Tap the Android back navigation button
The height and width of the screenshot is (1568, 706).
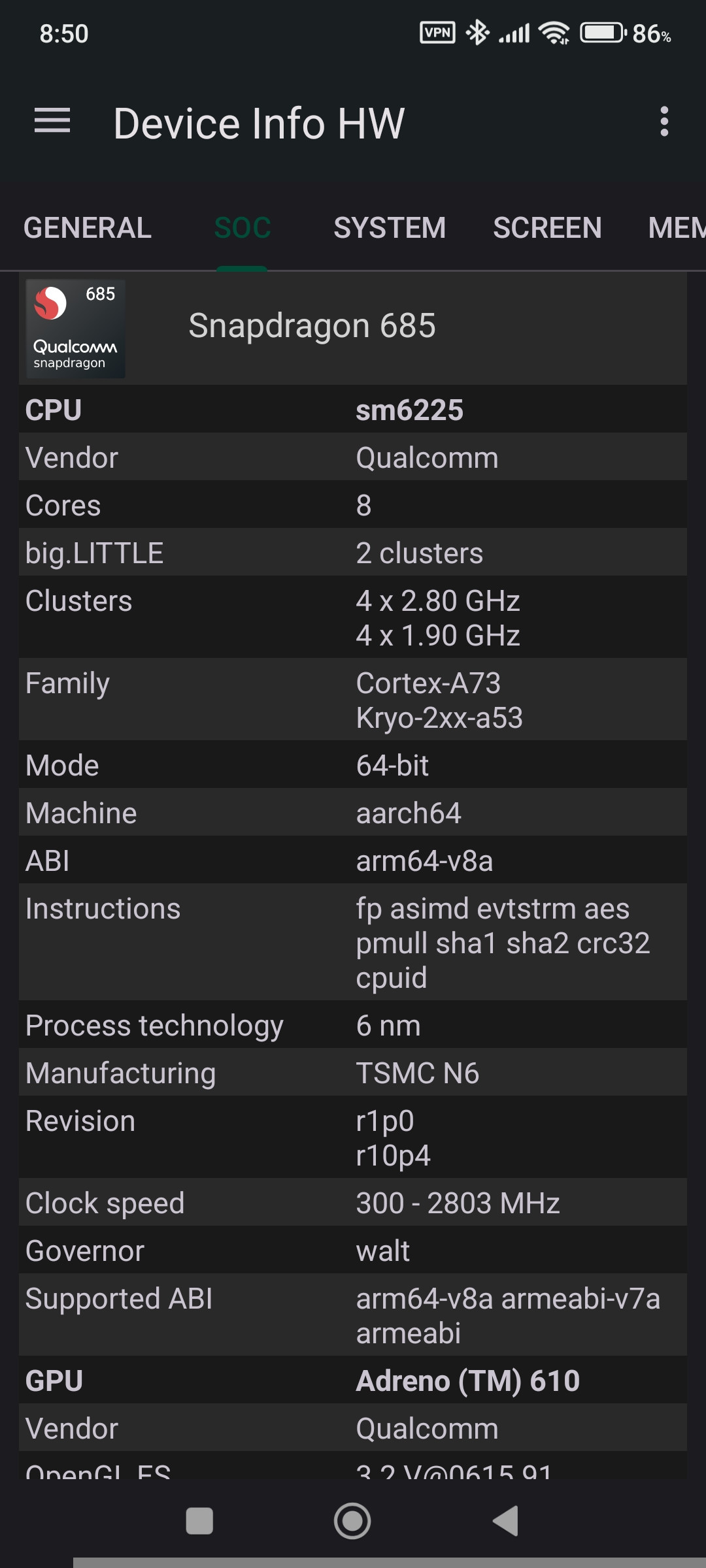coord(506,1521)
